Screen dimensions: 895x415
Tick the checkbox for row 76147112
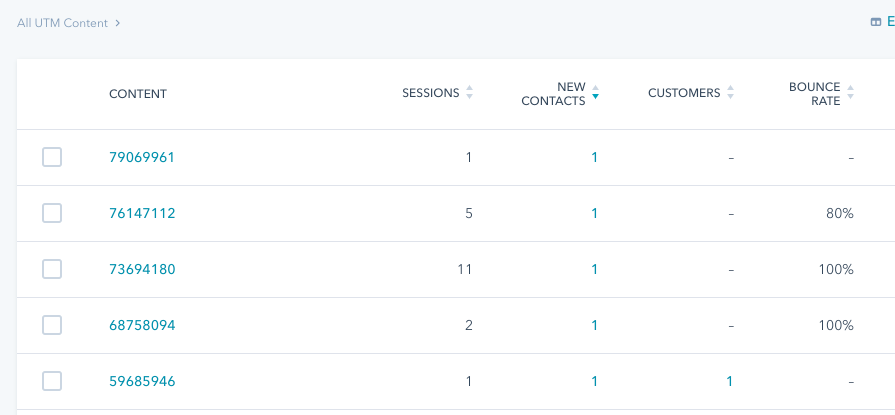click(52, 213)
